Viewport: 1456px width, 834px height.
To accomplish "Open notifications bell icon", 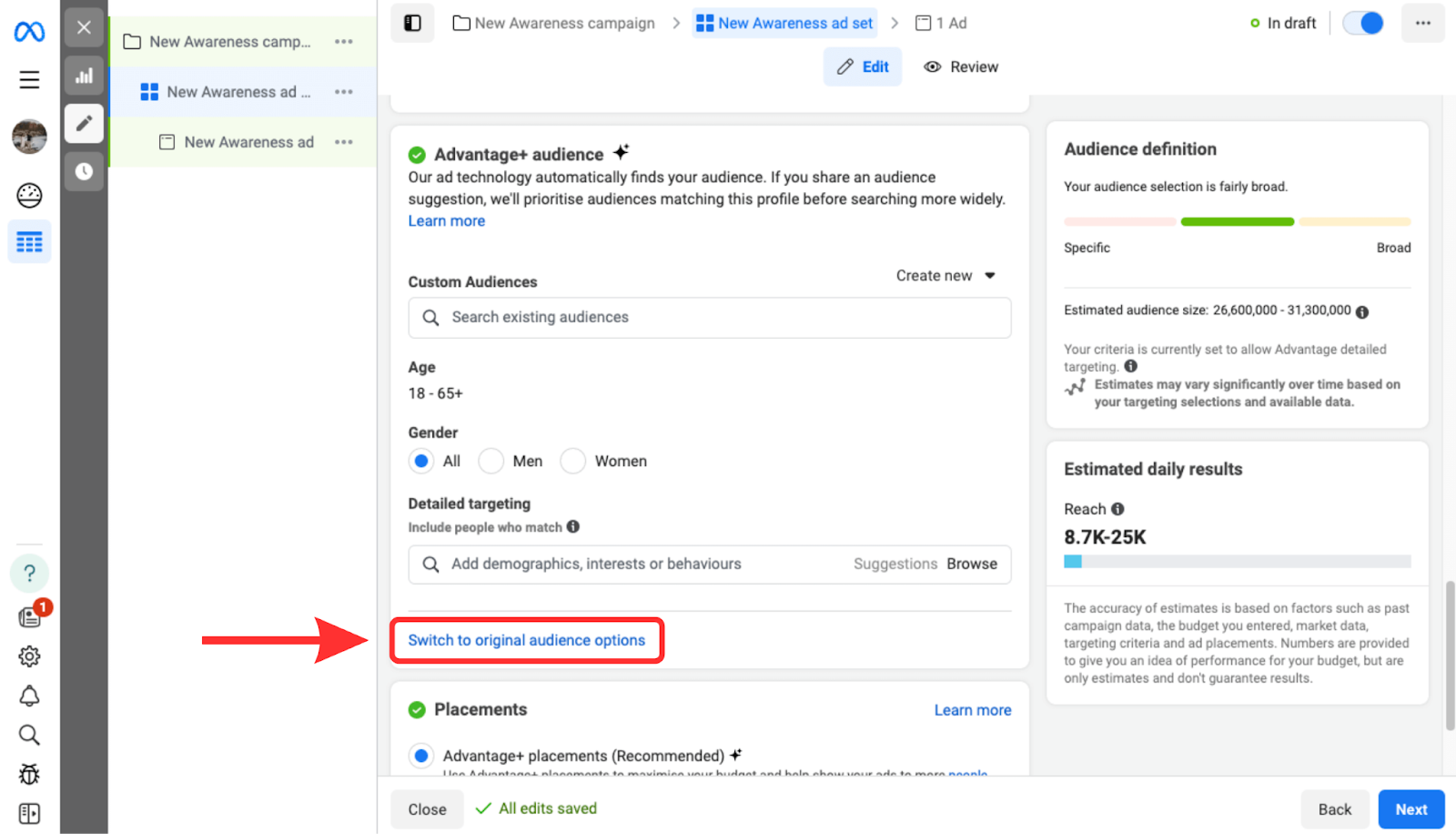I will click(x=29, y=697).
